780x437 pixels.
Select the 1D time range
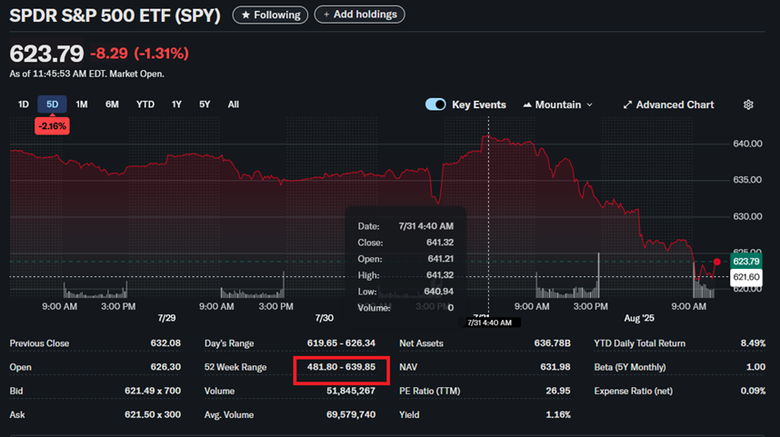coord(23,105)
